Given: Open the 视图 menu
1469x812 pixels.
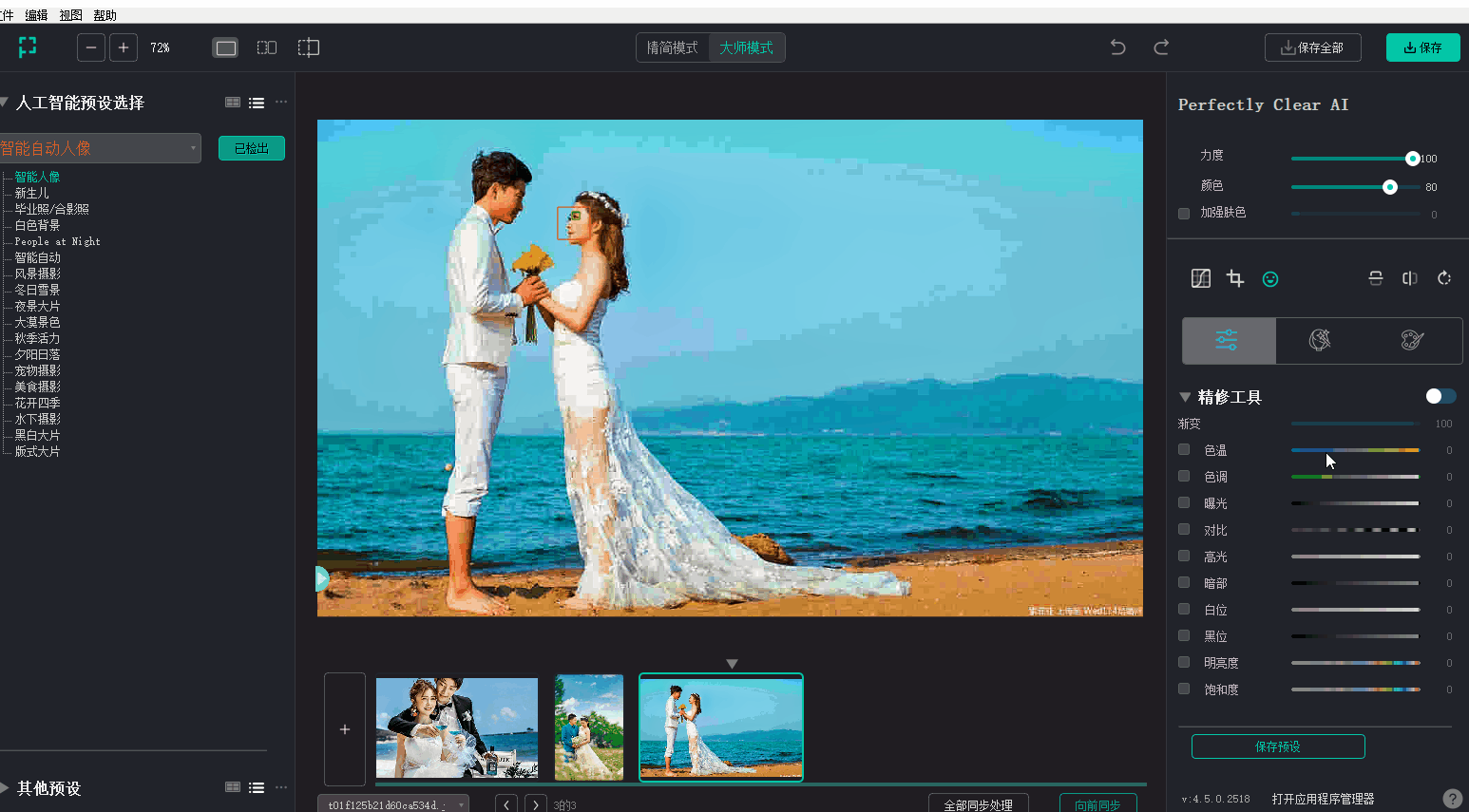Looking at the screenshot, I should [70, 15].
